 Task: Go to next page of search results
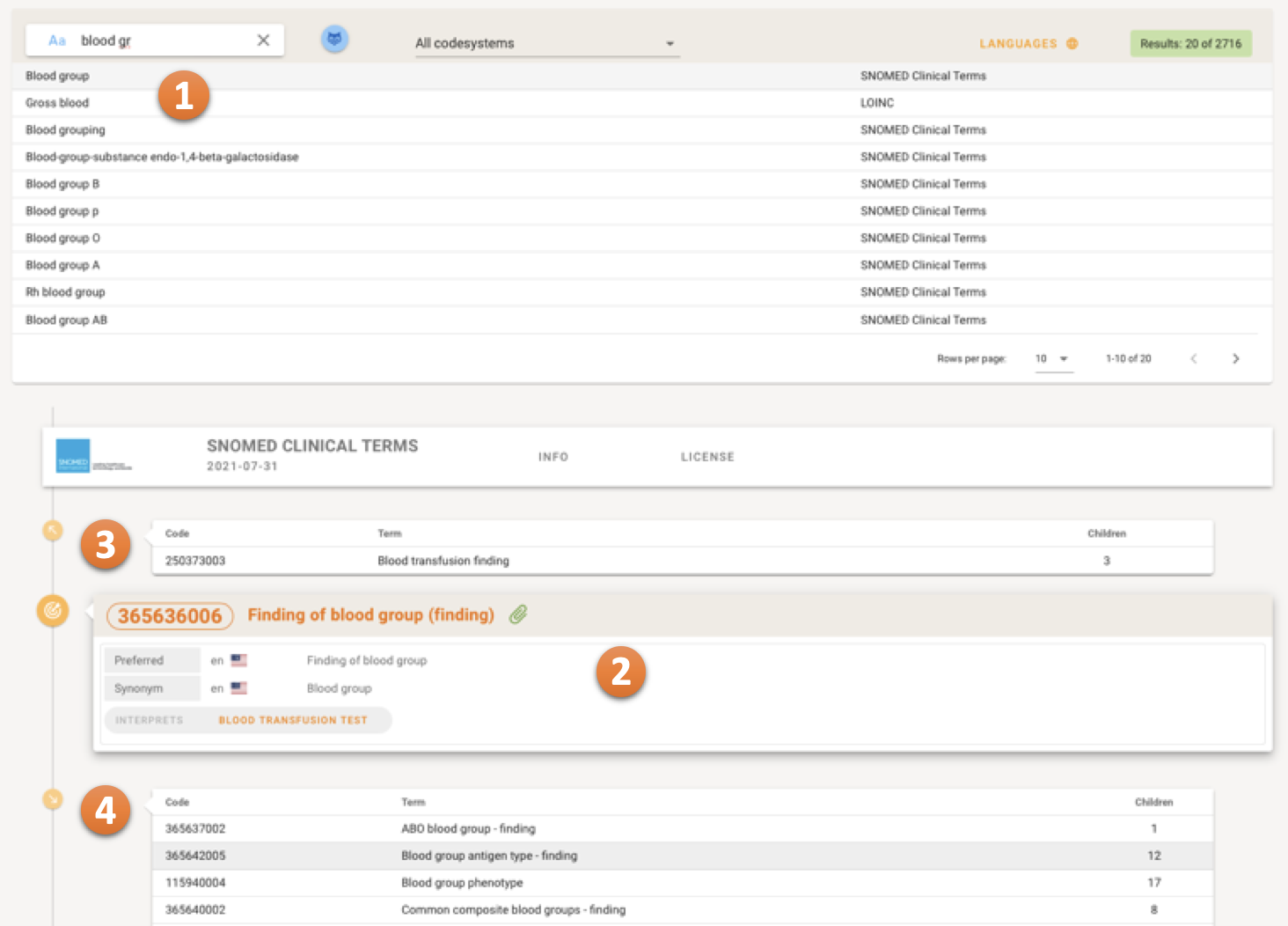click(x=1235, y=358)
